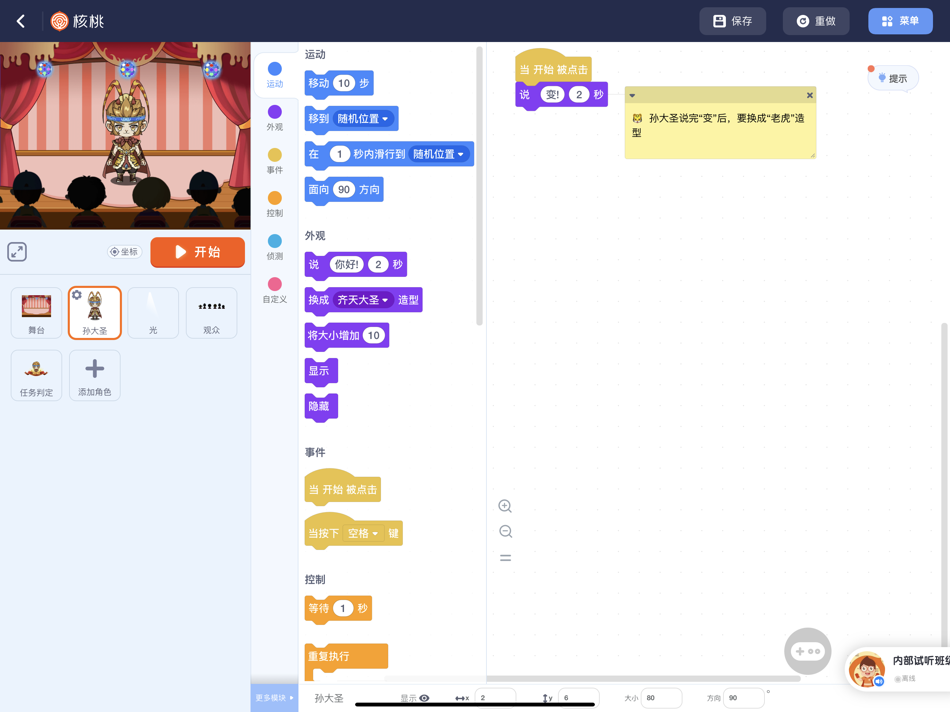Switch to the 运动 block category
Screen dimensions: 950x712
pyautogui.click(x=274, y=75)
